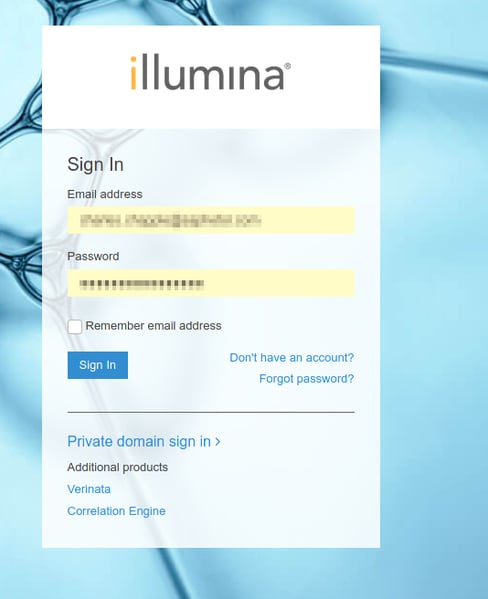Click the Remember email address label text
The width and height of the screenshot is (488, 599).
click(153, 326)
